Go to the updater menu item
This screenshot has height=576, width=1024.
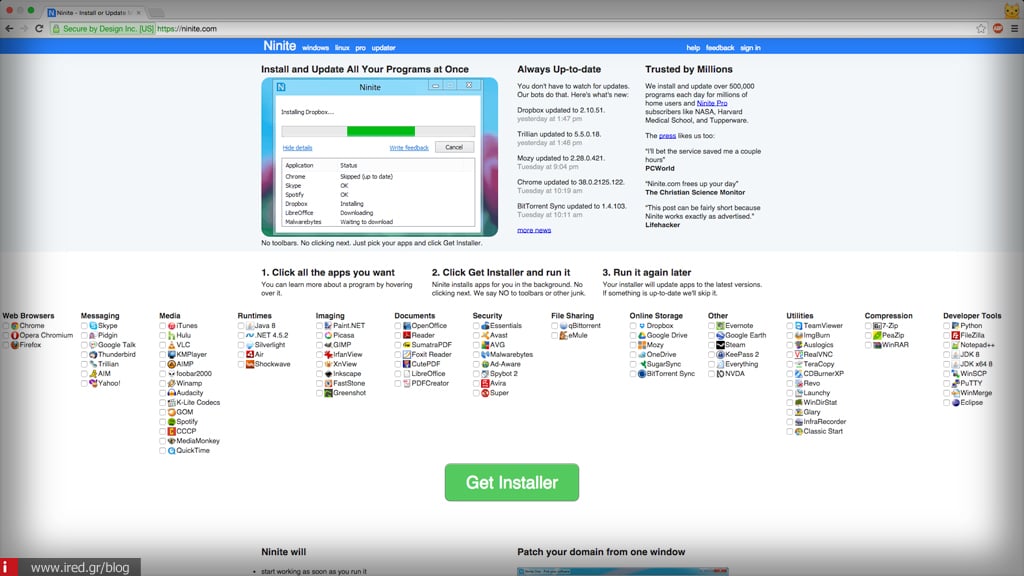coord(384,48)
